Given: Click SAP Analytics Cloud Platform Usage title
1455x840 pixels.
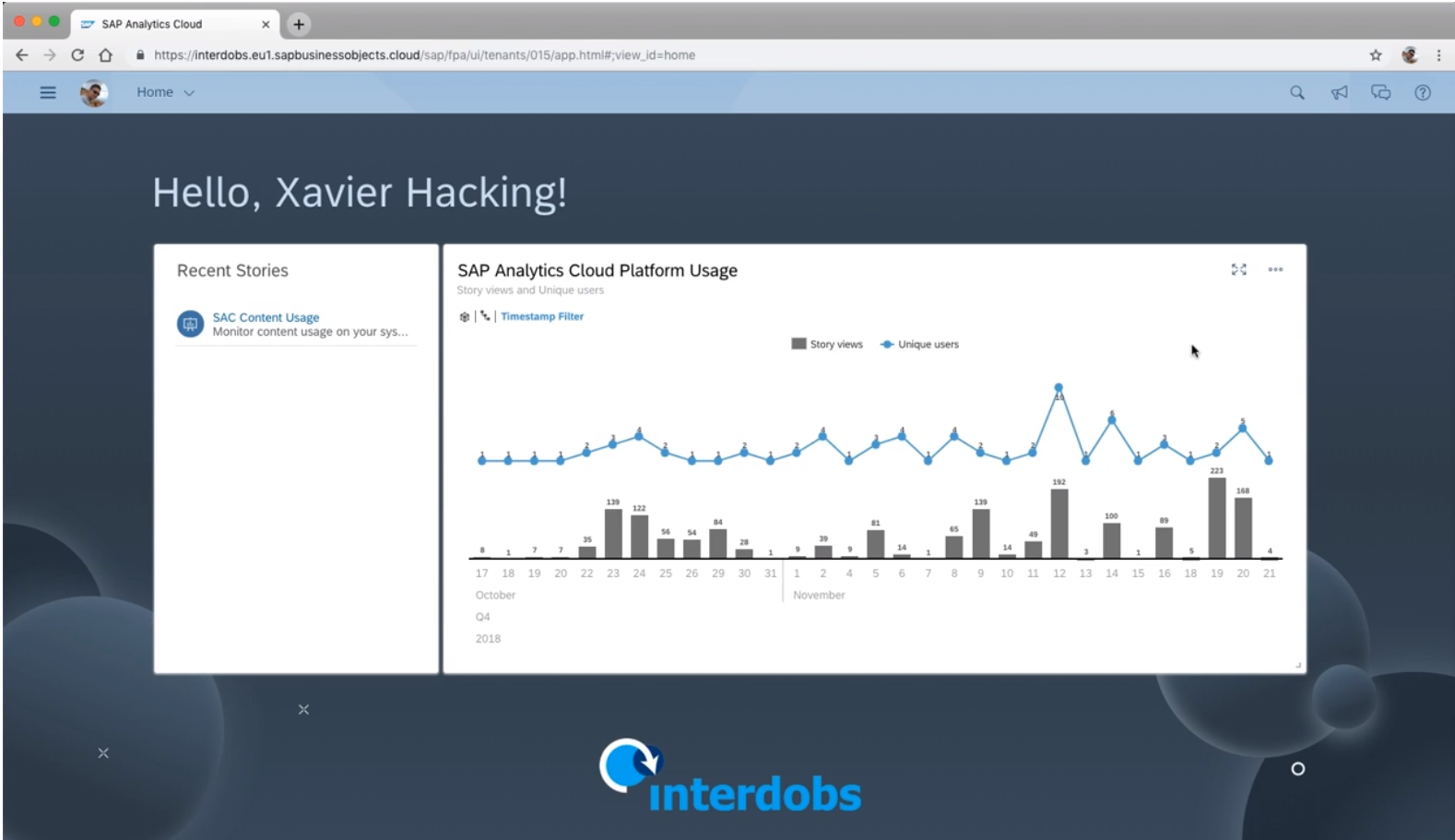Looking at the screenshot, I should point(597,270).
